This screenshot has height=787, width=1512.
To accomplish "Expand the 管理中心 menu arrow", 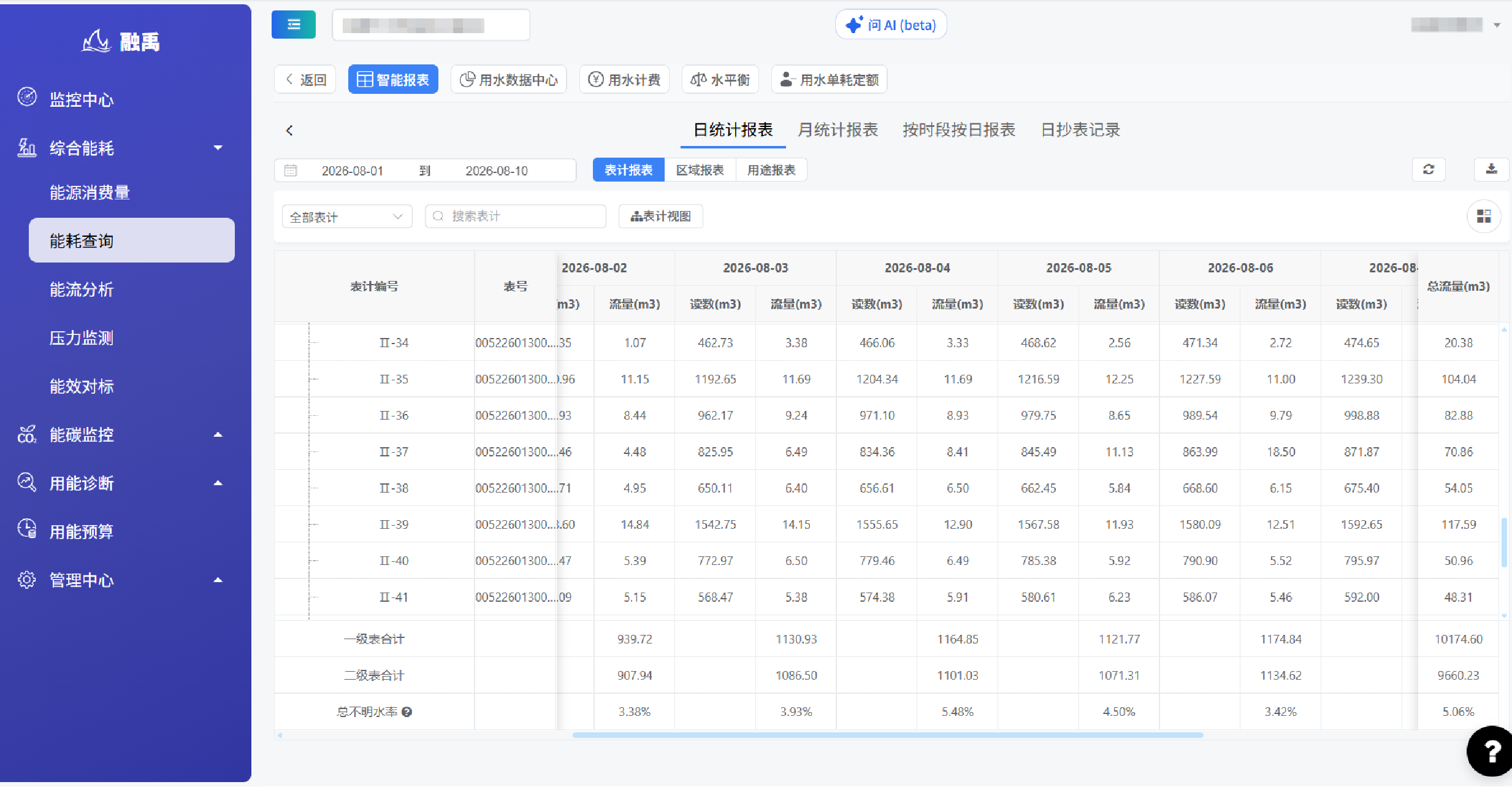I will pos(218,580).
